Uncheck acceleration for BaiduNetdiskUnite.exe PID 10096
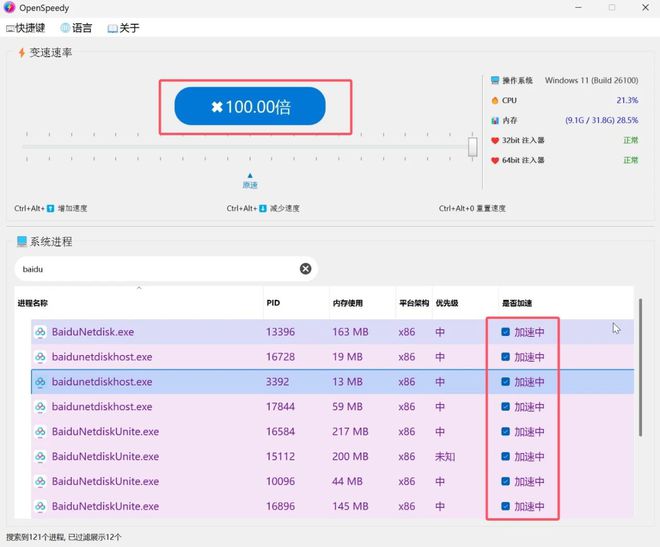This screenshot has width=660, height=547. point(506,481)
